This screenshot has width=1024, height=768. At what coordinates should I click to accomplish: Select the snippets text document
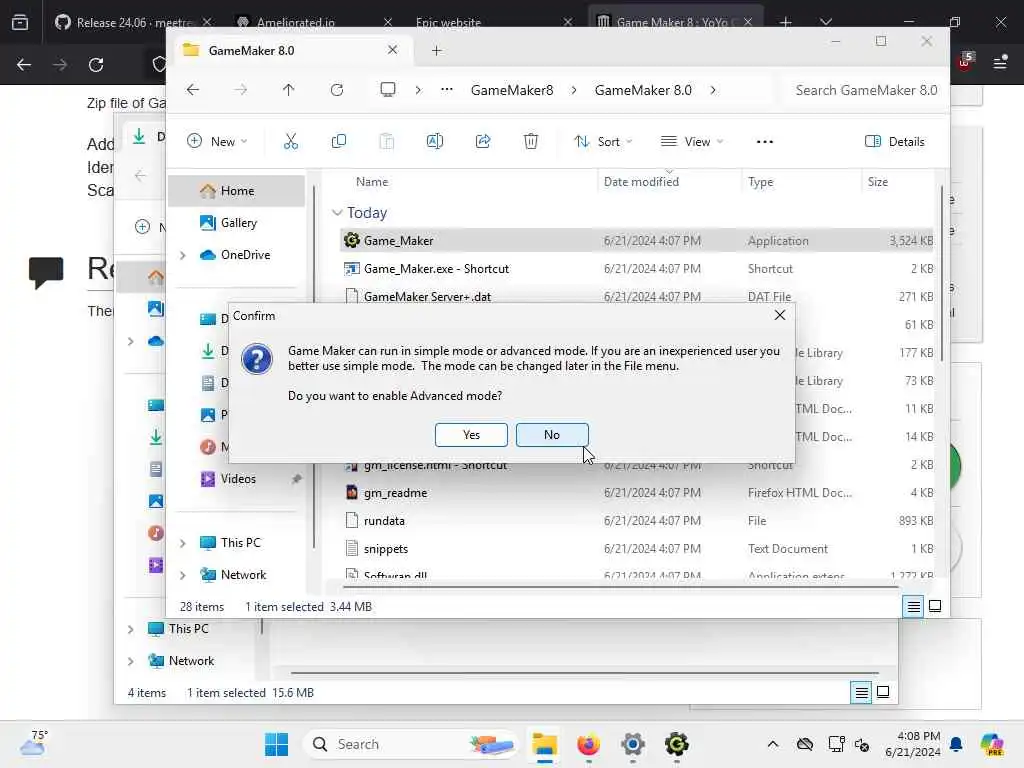pyautogui.click(x=637, y=549)
